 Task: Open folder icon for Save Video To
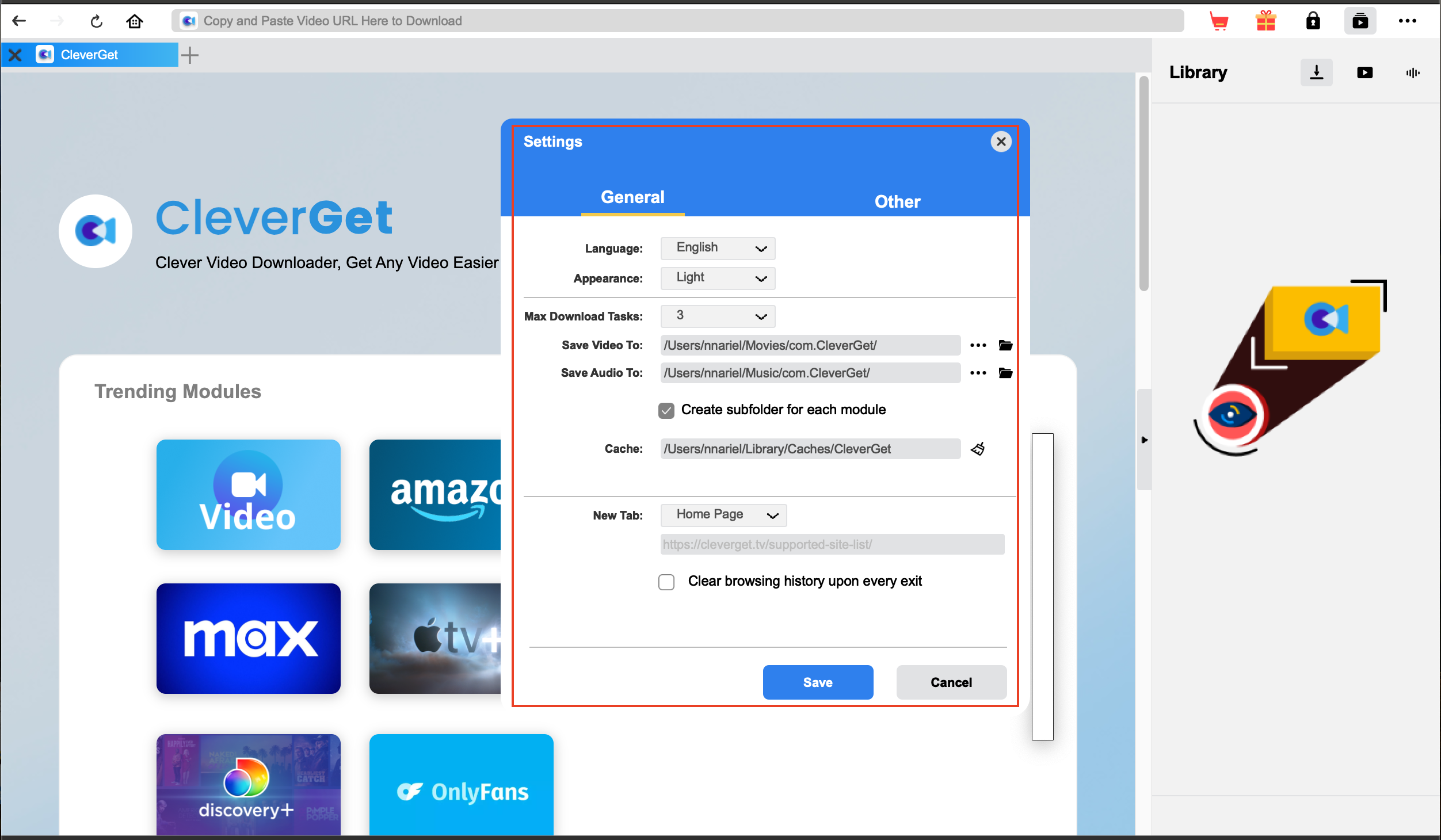click(1005, 345)
